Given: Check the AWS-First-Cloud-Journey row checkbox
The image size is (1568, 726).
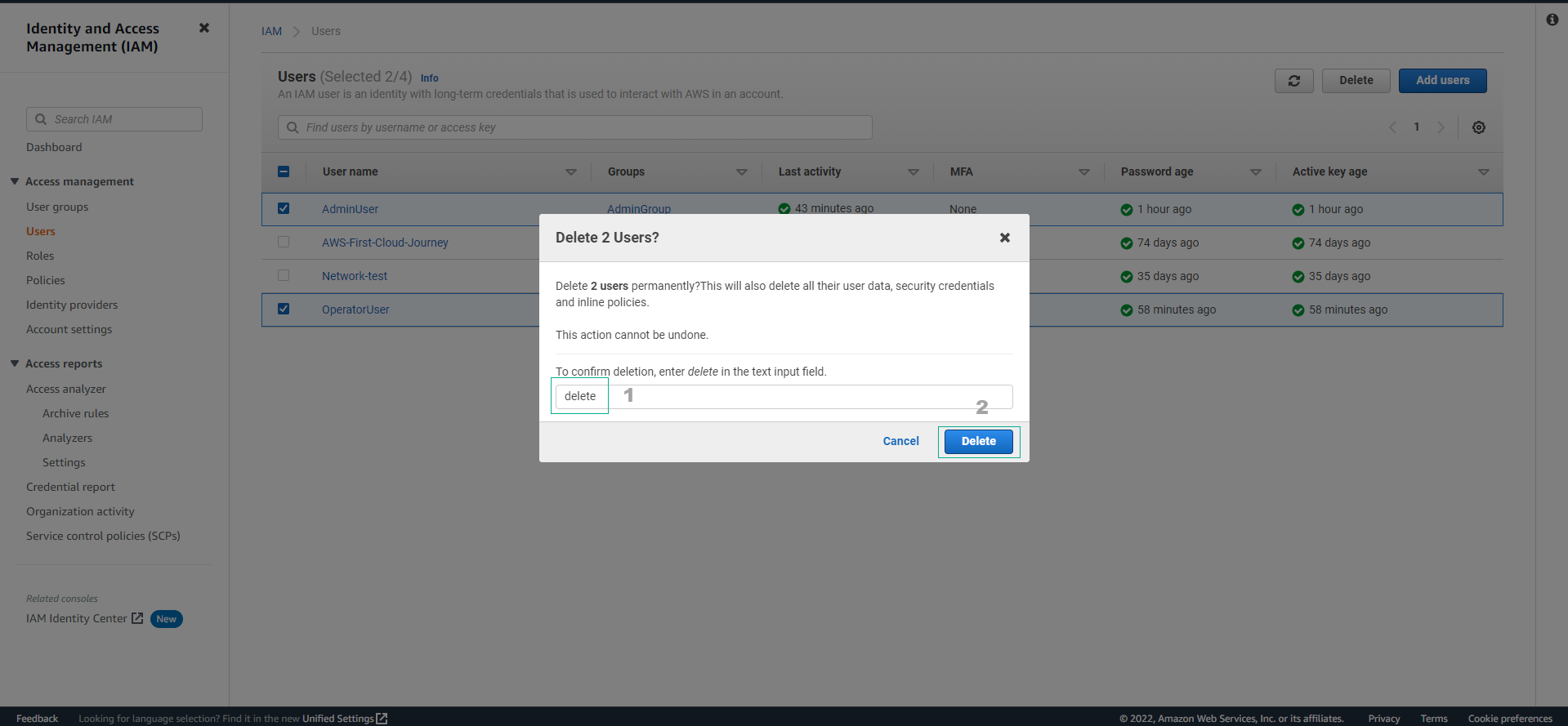Looking at the screenshot, I should [x=284, y=242].
